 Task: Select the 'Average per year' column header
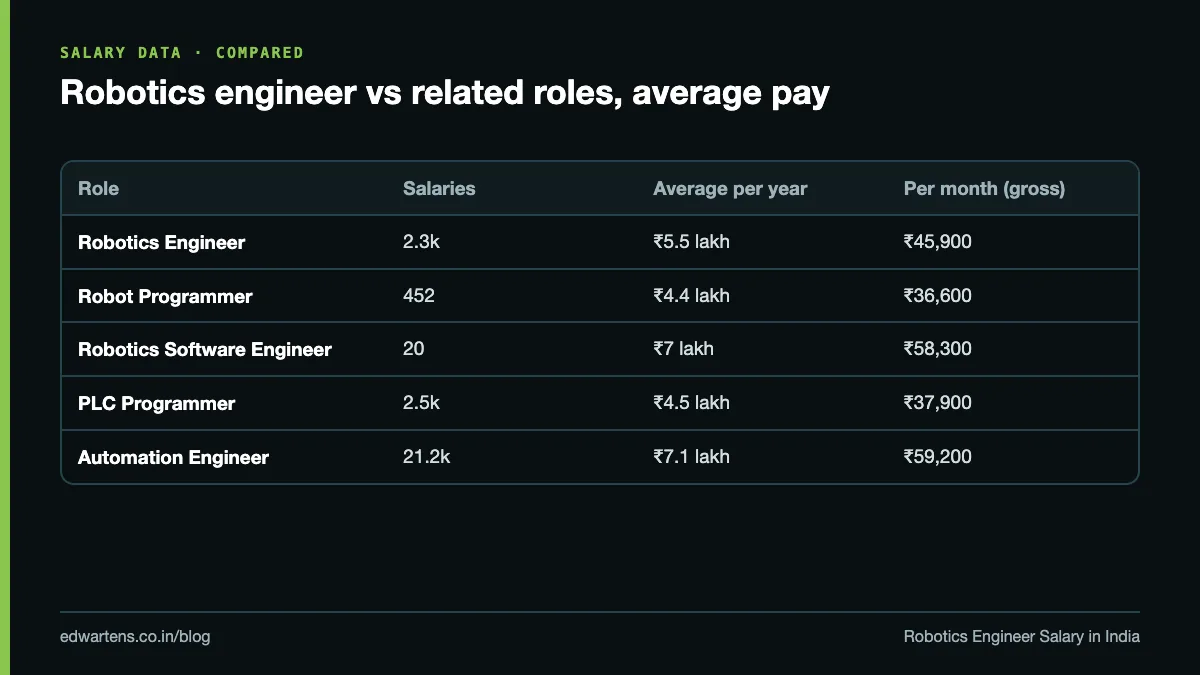pos(730,189)
